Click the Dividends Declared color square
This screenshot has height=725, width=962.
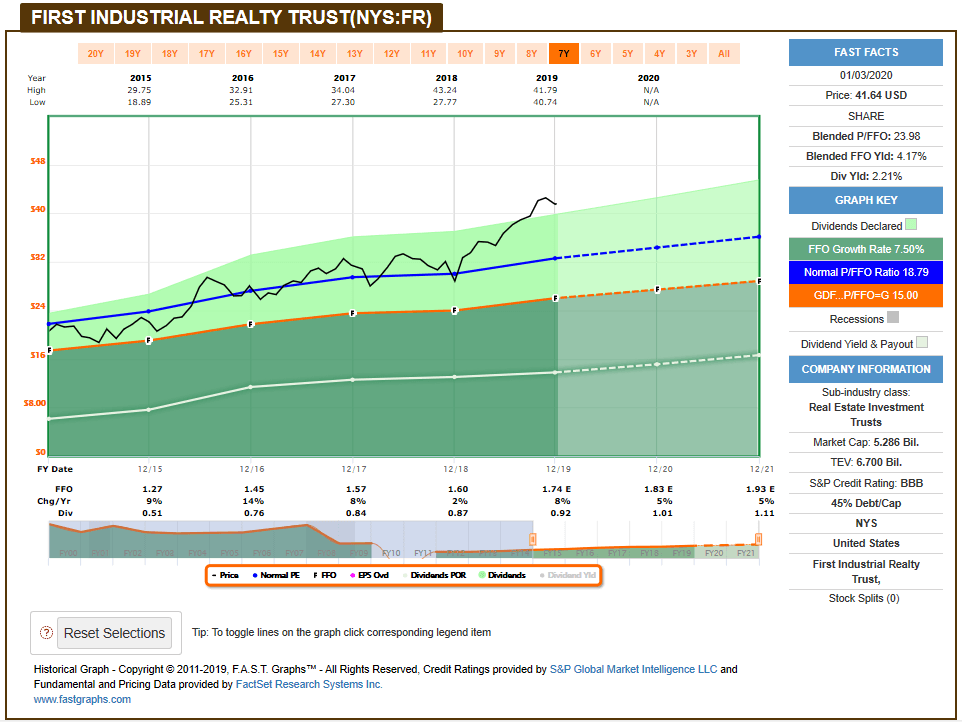(911, 224)
